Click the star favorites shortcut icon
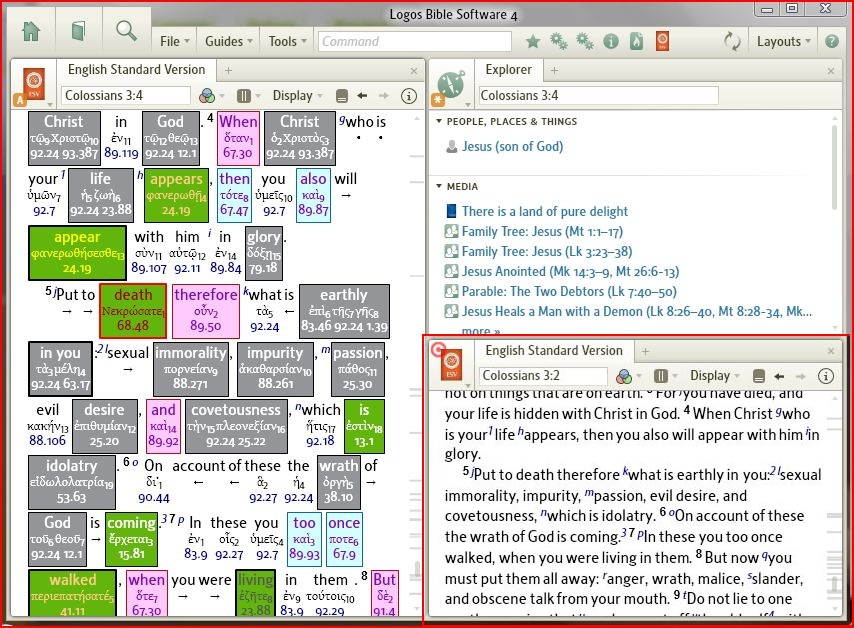 coord(533,41)
